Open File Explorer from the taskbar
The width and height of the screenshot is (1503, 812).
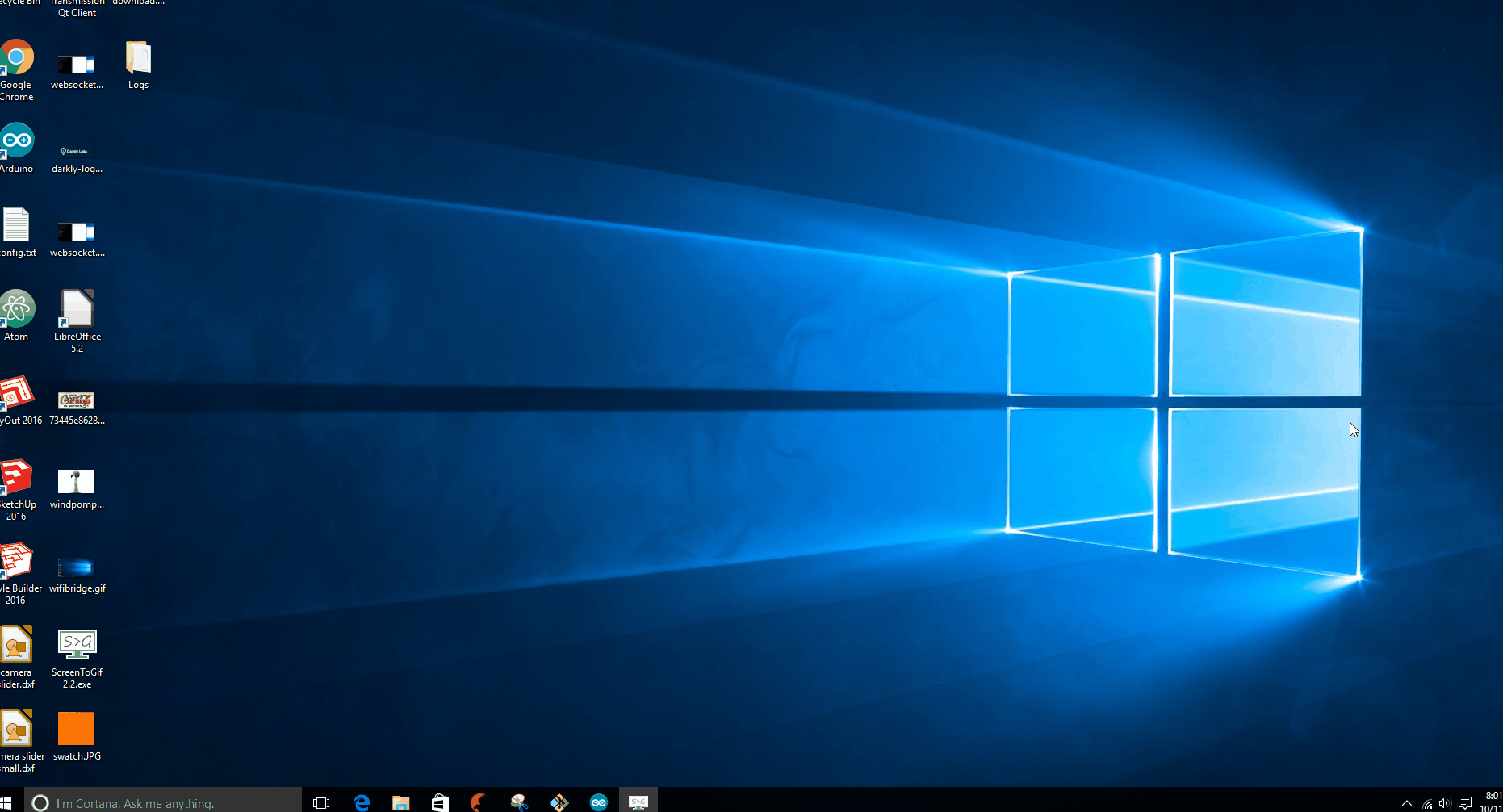(400, 802)
